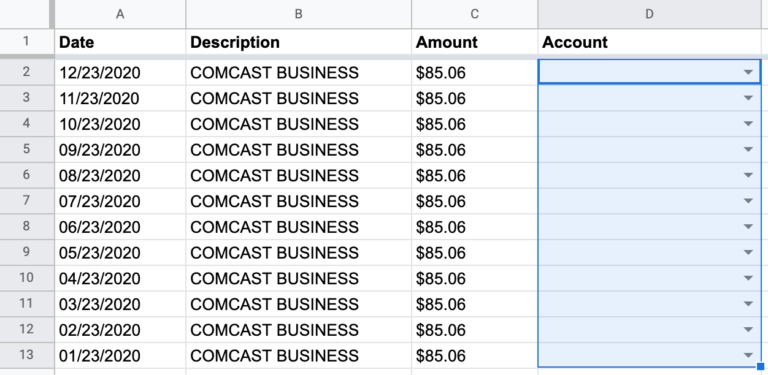Open the Account dropdown for 08/23/2020
Viewport: 768px width, 375px height.
[747, 175]
